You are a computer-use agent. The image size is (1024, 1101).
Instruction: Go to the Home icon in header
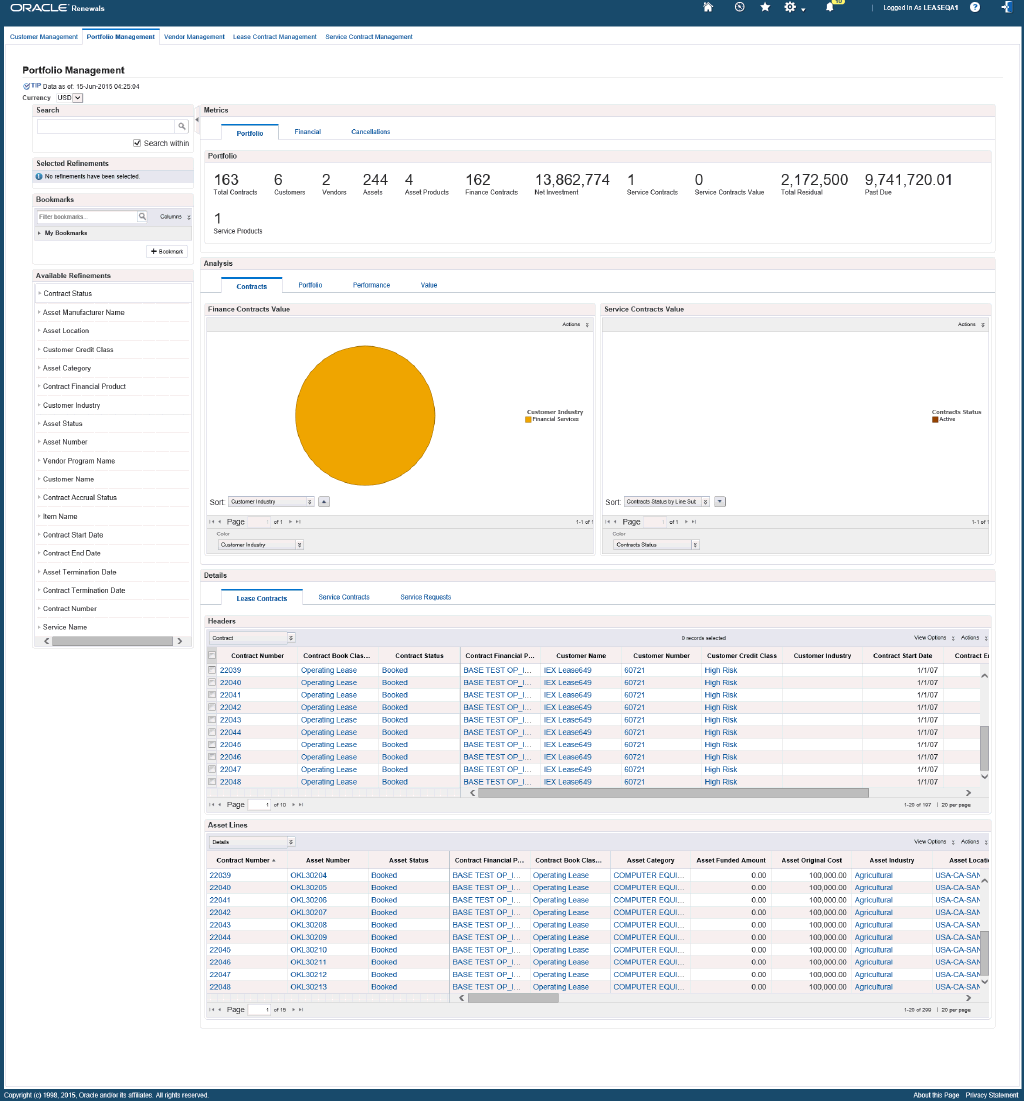point(708,7)
